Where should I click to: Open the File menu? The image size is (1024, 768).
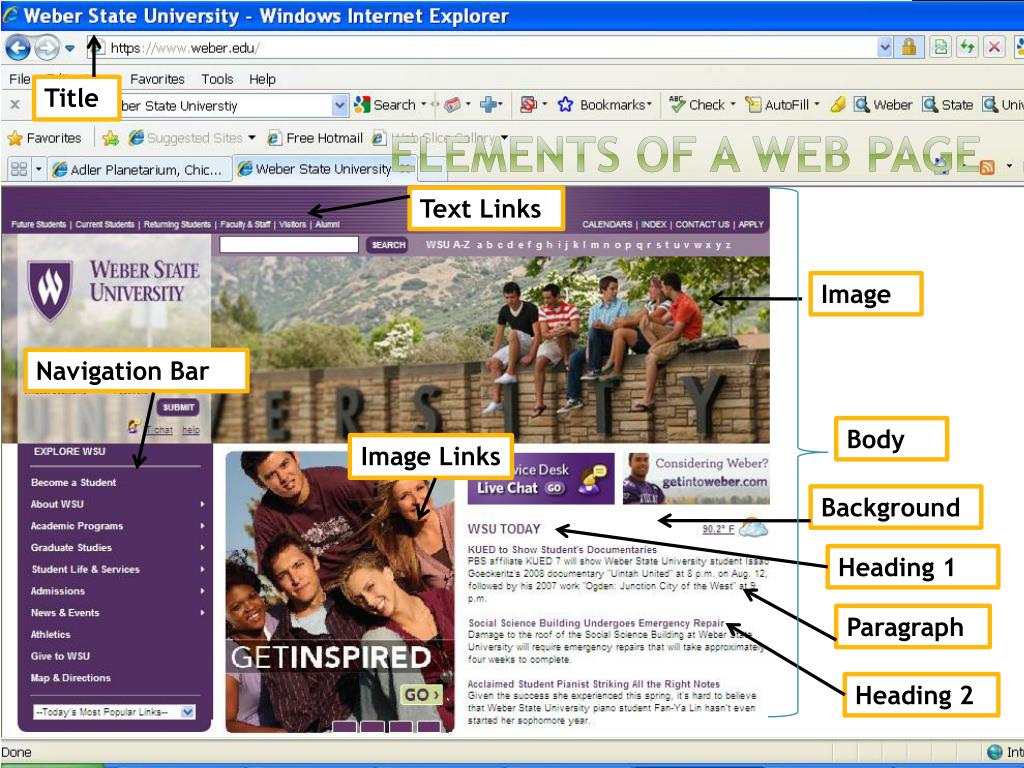[20, 79]
